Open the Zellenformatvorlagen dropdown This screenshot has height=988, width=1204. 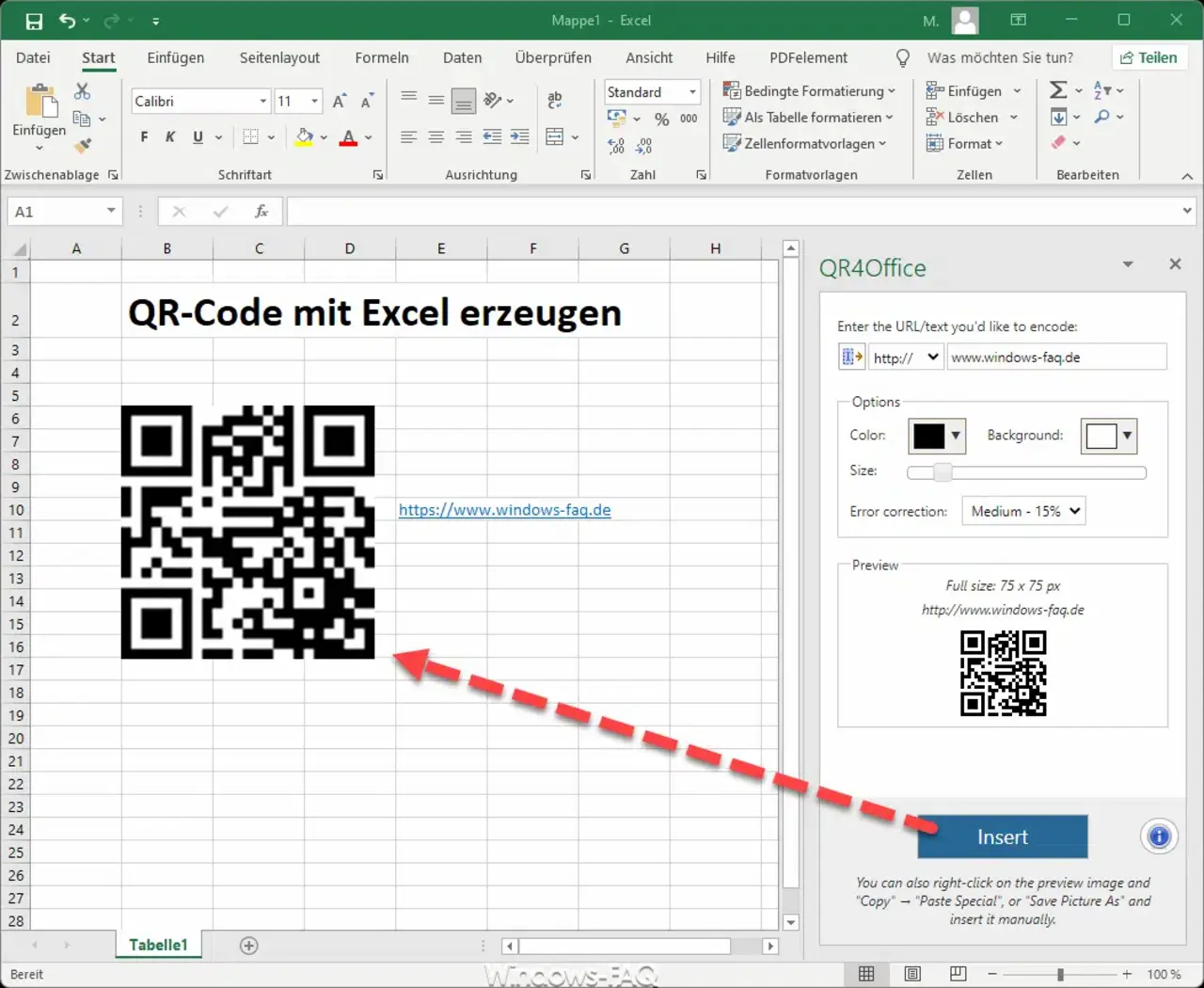pos(805,143)
